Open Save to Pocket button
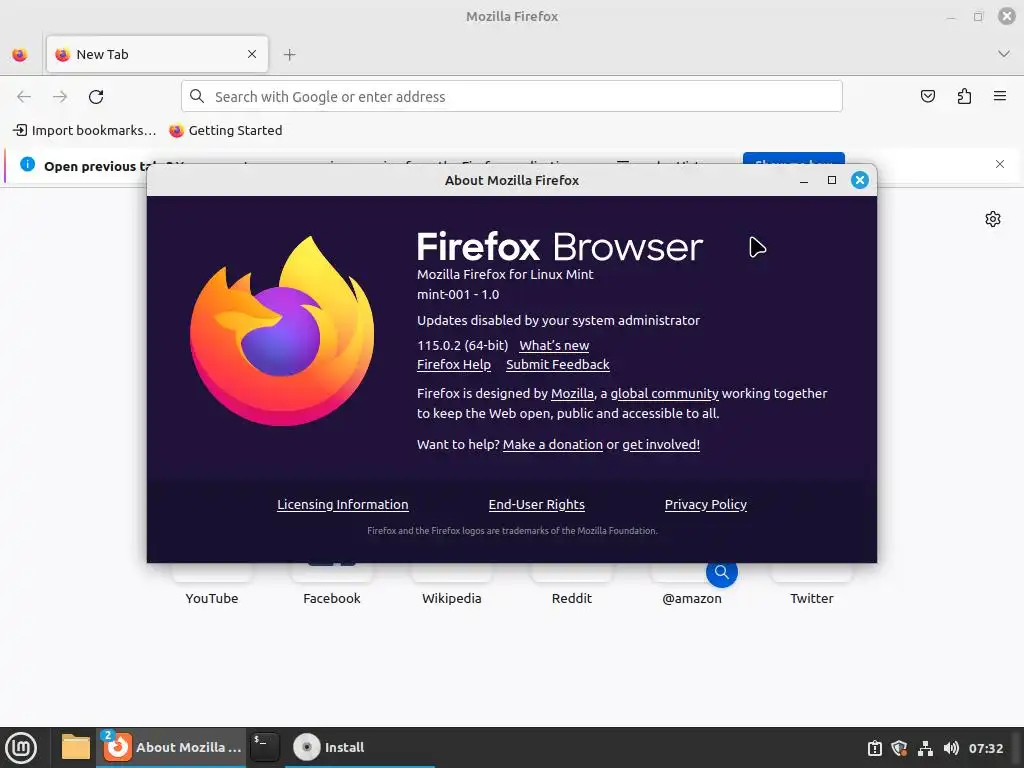 (x=927, y=97)
